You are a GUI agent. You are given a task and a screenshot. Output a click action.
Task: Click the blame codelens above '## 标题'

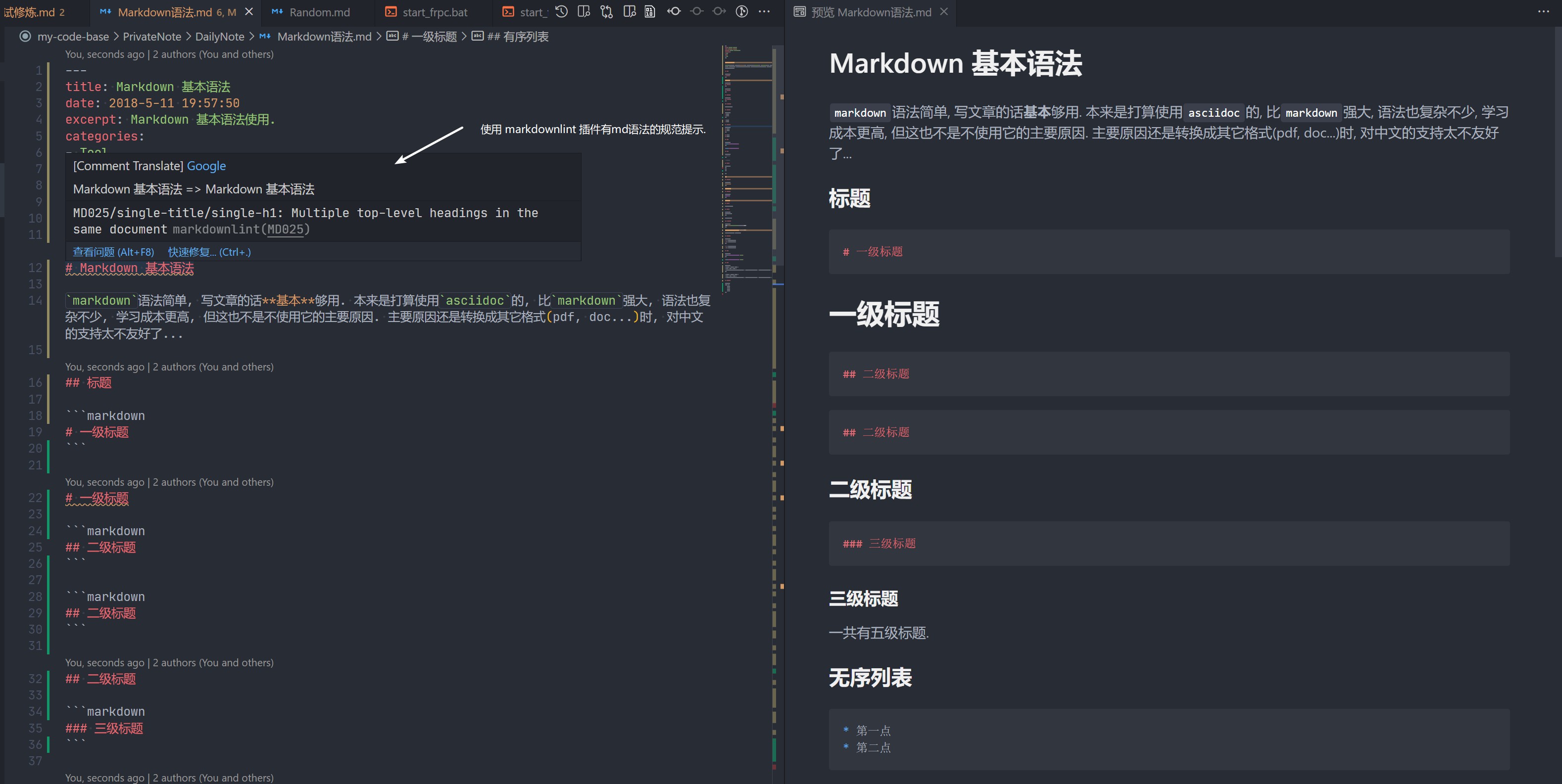click(169, 367)
